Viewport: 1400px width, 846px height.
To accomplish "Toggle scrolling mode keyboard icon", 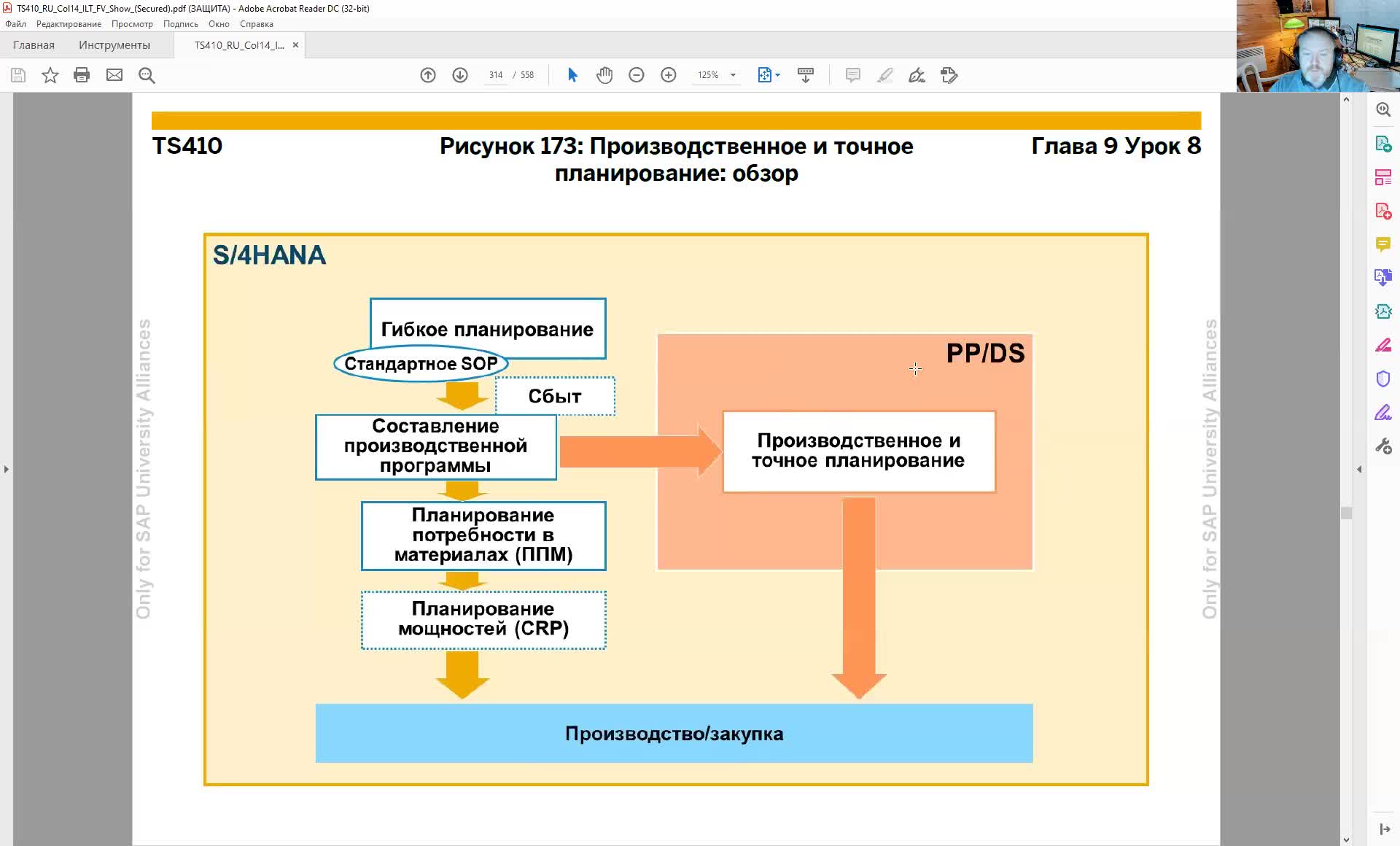I will click(806, 75).
